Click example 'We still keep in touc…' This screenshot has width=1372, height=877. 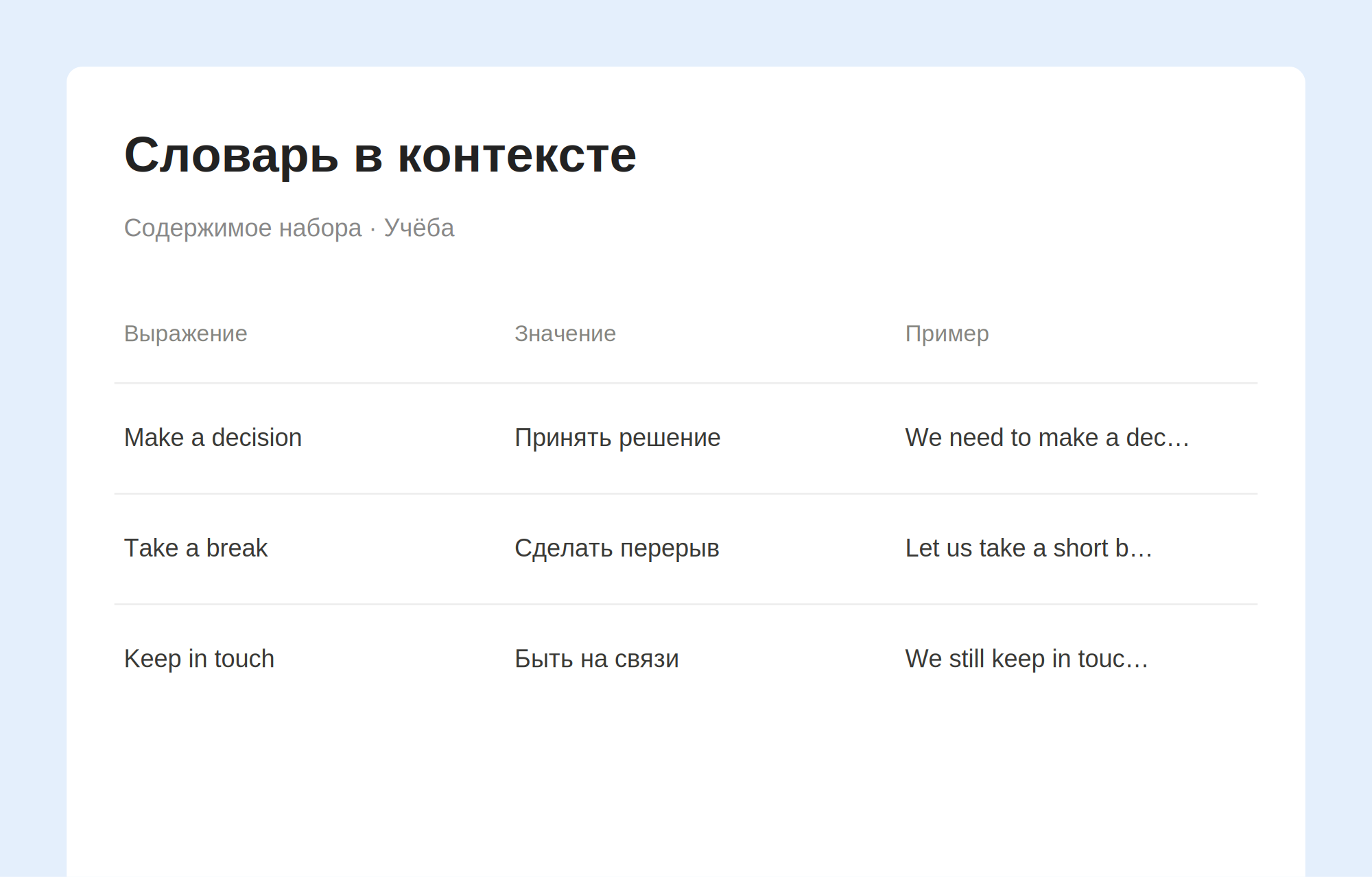click(x=1027, y=659)
